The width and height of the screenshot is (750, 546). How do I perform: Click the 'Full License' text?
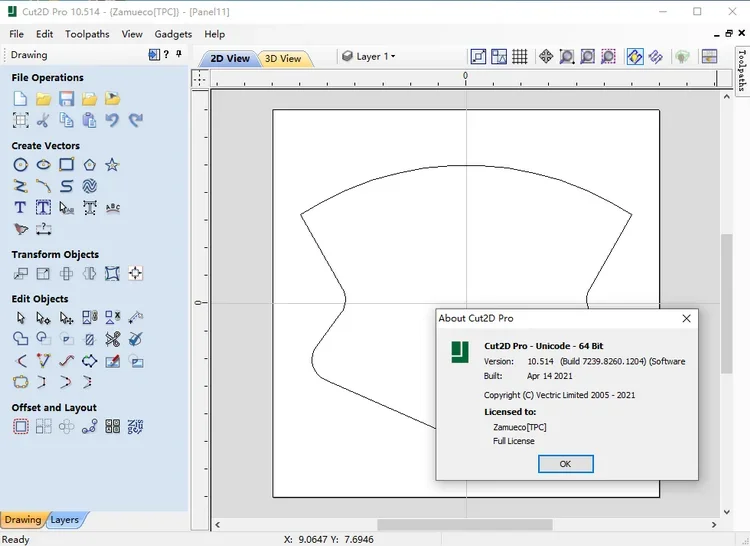514,441
